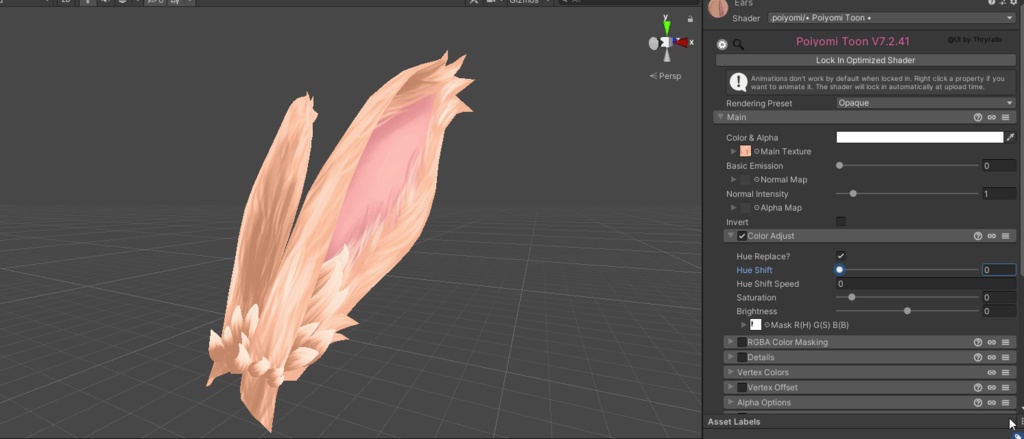This screenshot has height=439, width=1024.
Task: Focus the Hue Shift Speed input field
Action: coord(925,284)
